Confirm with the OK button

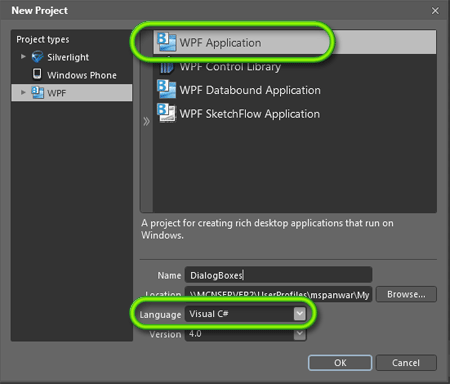(340, 363)
